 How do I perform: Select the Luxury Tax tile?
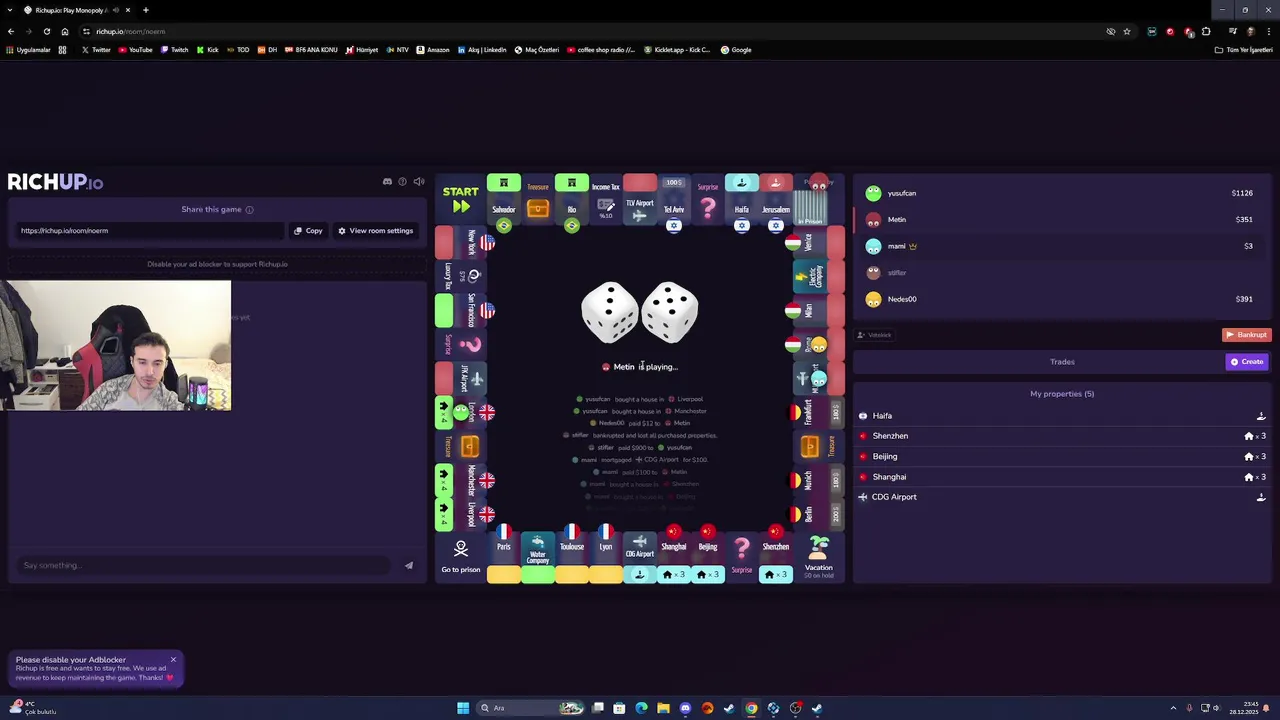pyautogui.click(x=461, y=276)
